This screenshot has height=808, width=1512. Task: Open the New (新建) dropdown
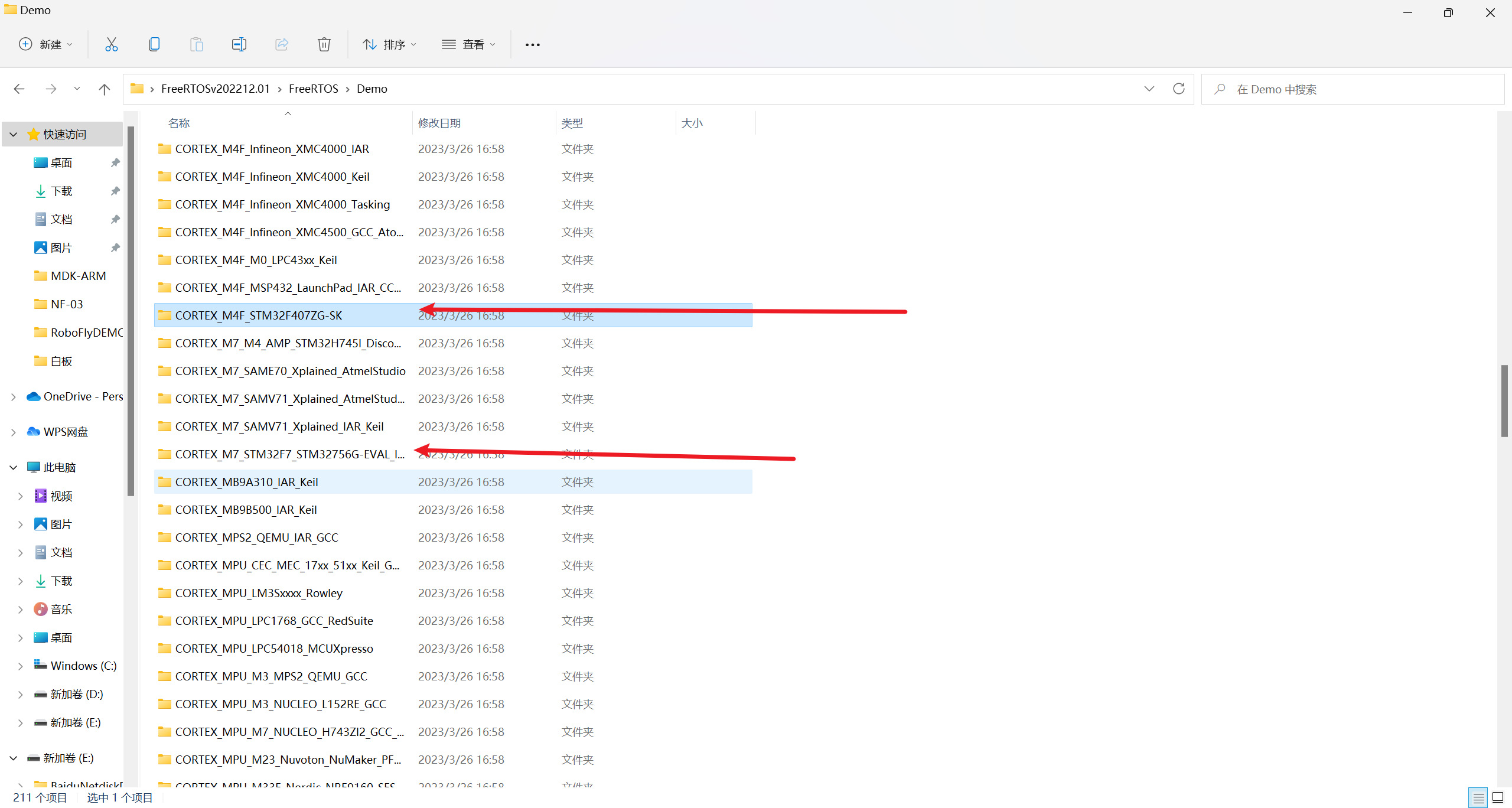[46, 44]
